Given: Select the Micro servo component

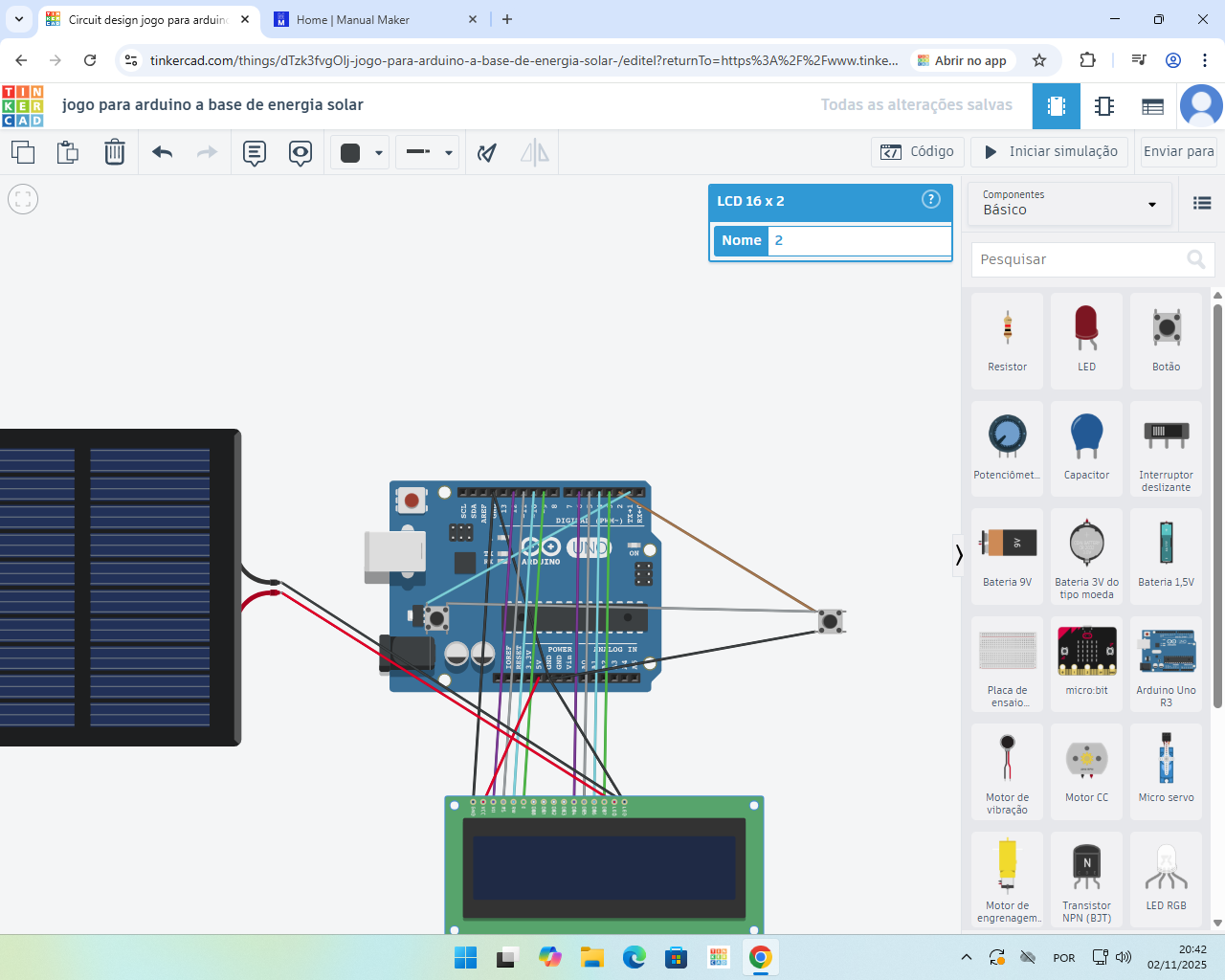Looking at the screenshot, I should (1166, 768).
